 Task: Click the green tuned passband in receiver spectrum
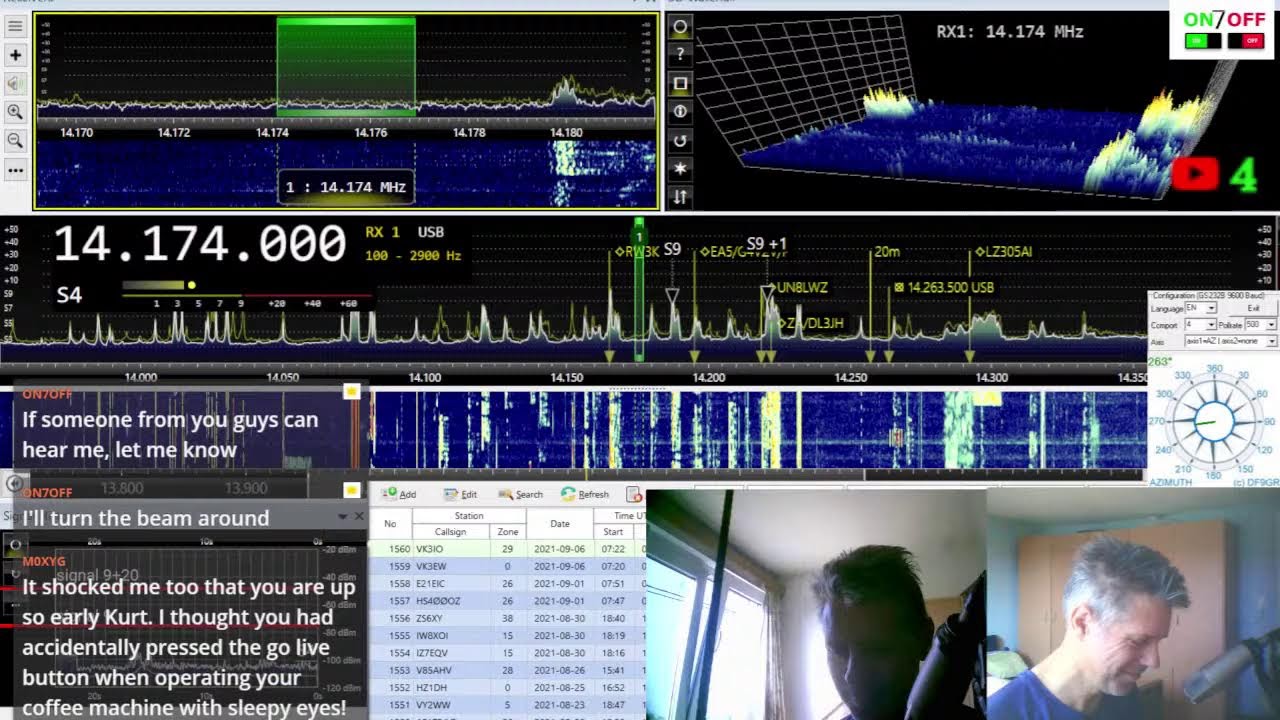[346, 66]
